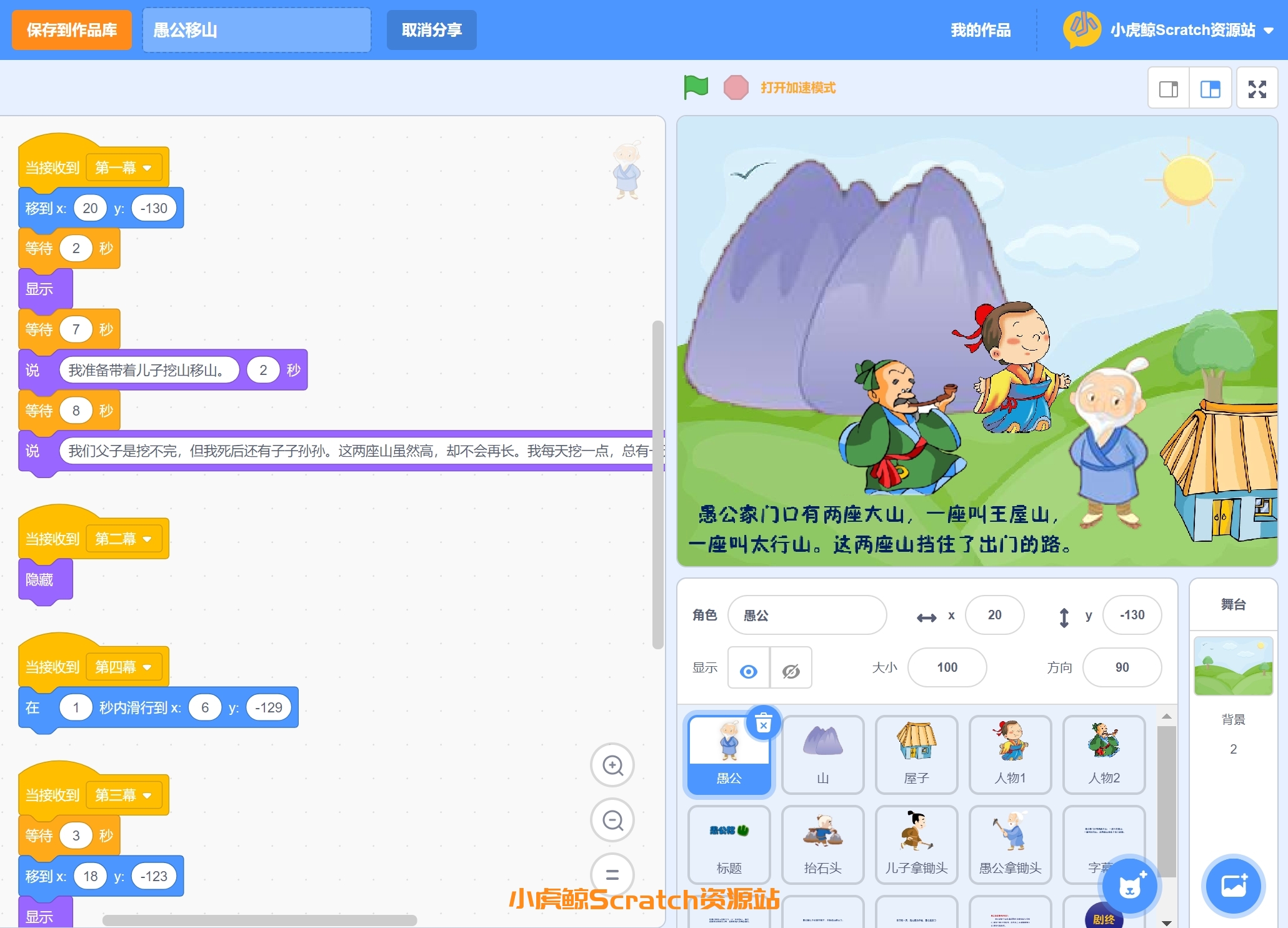Click the green flag to run project
1288x928 pixels.
[x=696, y=87]
